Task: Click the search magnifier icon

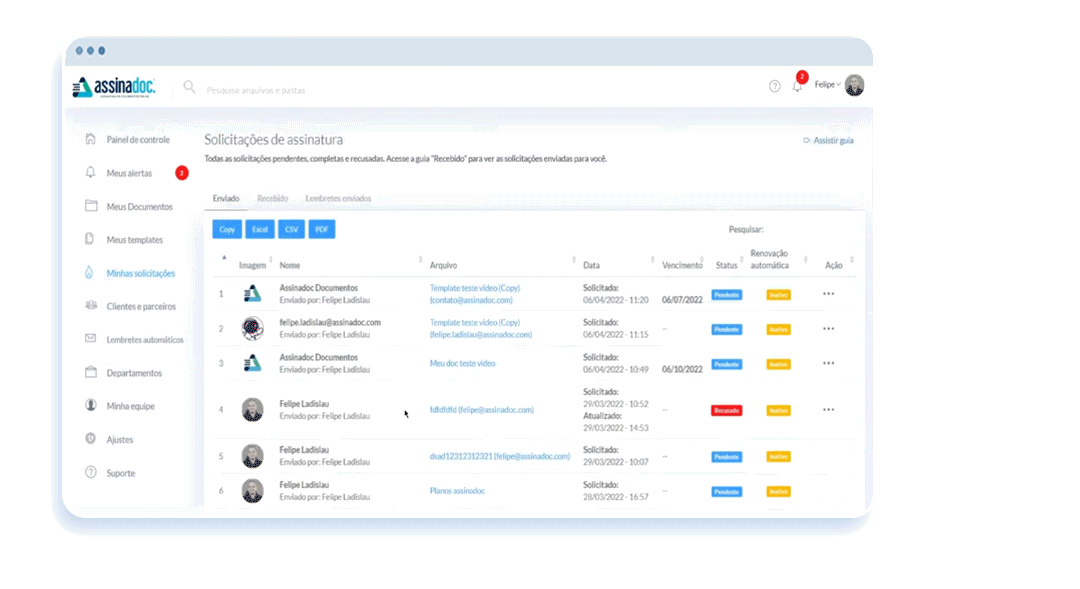Action: coord(190,88)
